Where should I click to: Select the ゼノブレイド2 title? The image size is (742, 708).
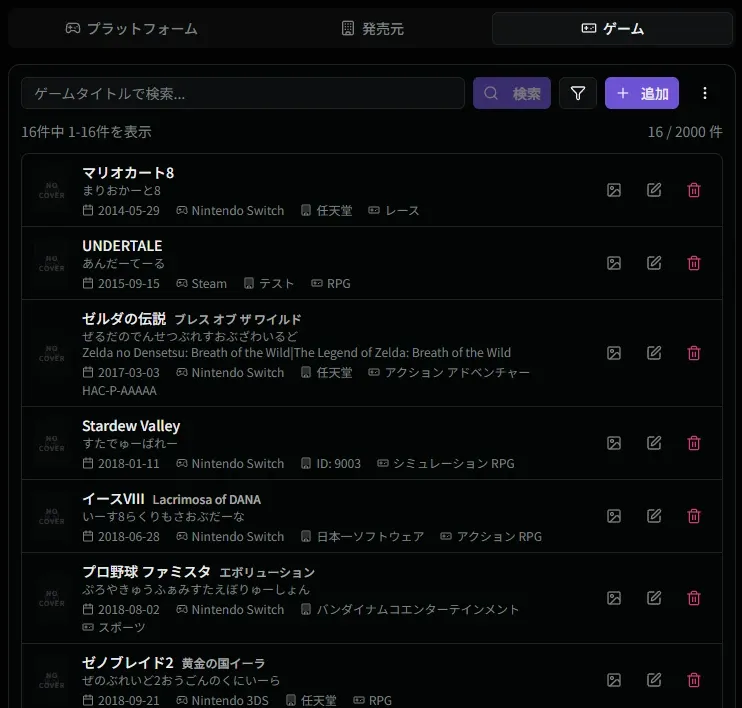click(128, 663)
